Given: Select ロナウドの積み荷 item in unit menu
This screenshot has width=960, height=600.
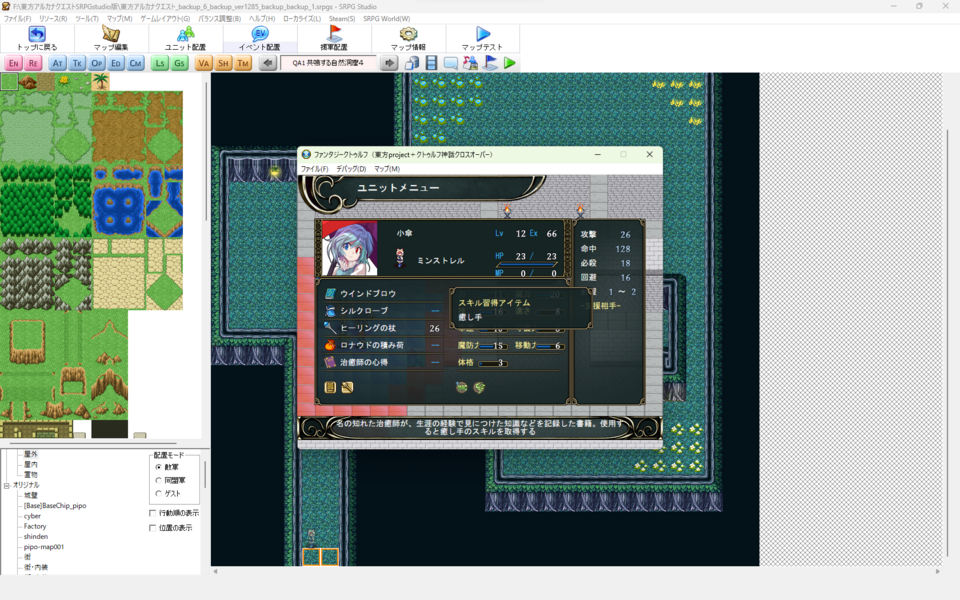Looking at the screenshot, I should pyautogui.click(x=382, y=345).
